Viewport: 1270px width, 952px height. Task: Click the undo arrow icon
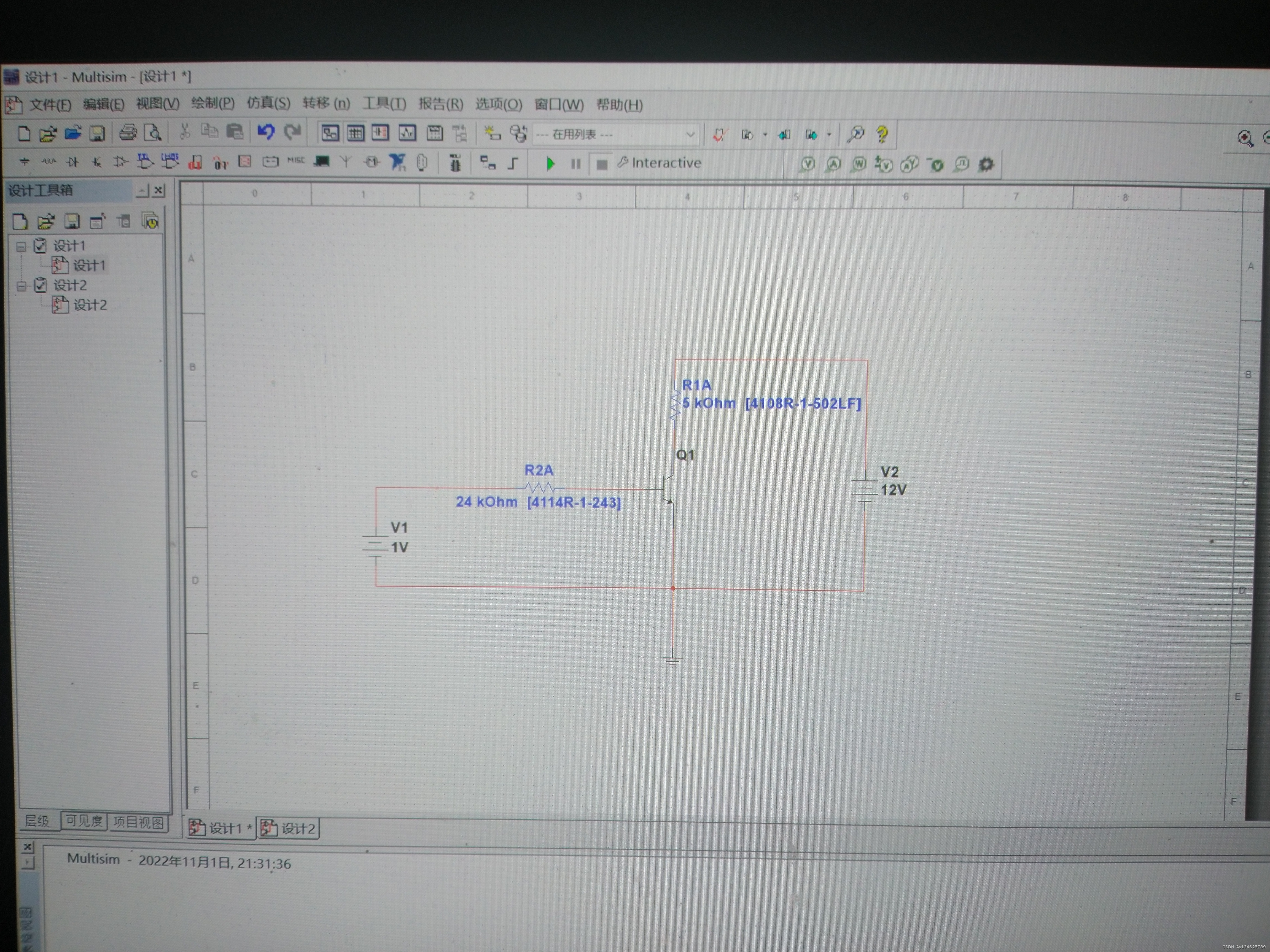[266, 132]
